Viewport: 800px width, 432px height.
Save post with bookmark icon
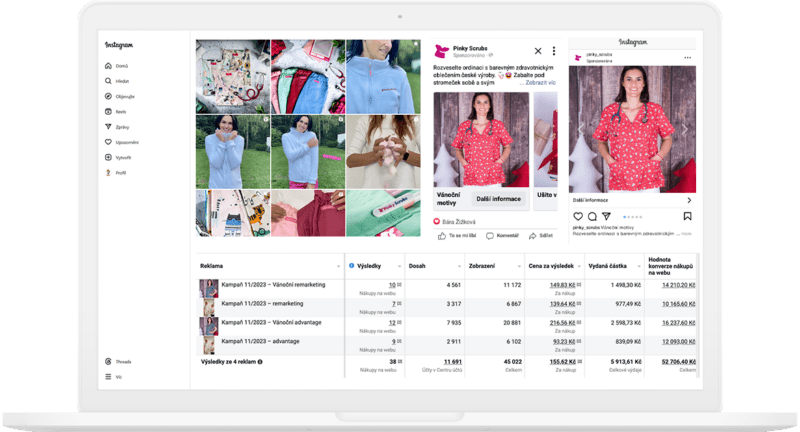click(688, 216)
